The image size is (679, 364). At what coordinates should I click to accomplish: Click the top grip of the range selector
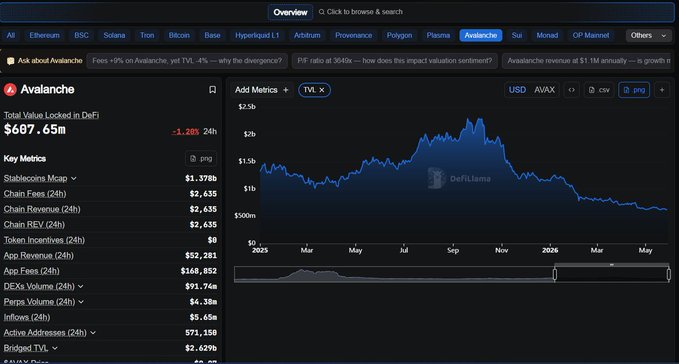click(x=611, y=264)
